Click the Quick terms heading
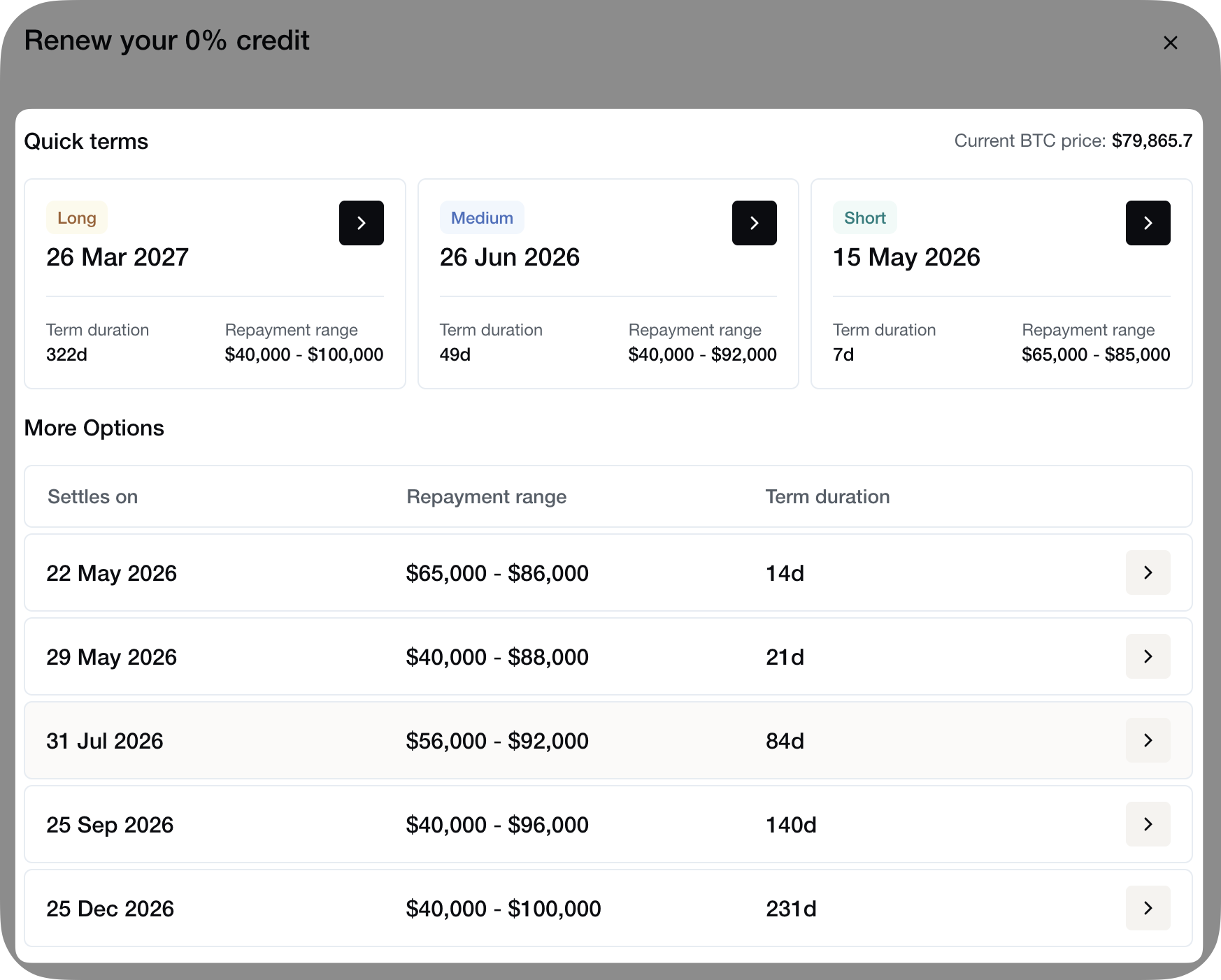This screenshot has width=1221, height=980. [86, 141]
